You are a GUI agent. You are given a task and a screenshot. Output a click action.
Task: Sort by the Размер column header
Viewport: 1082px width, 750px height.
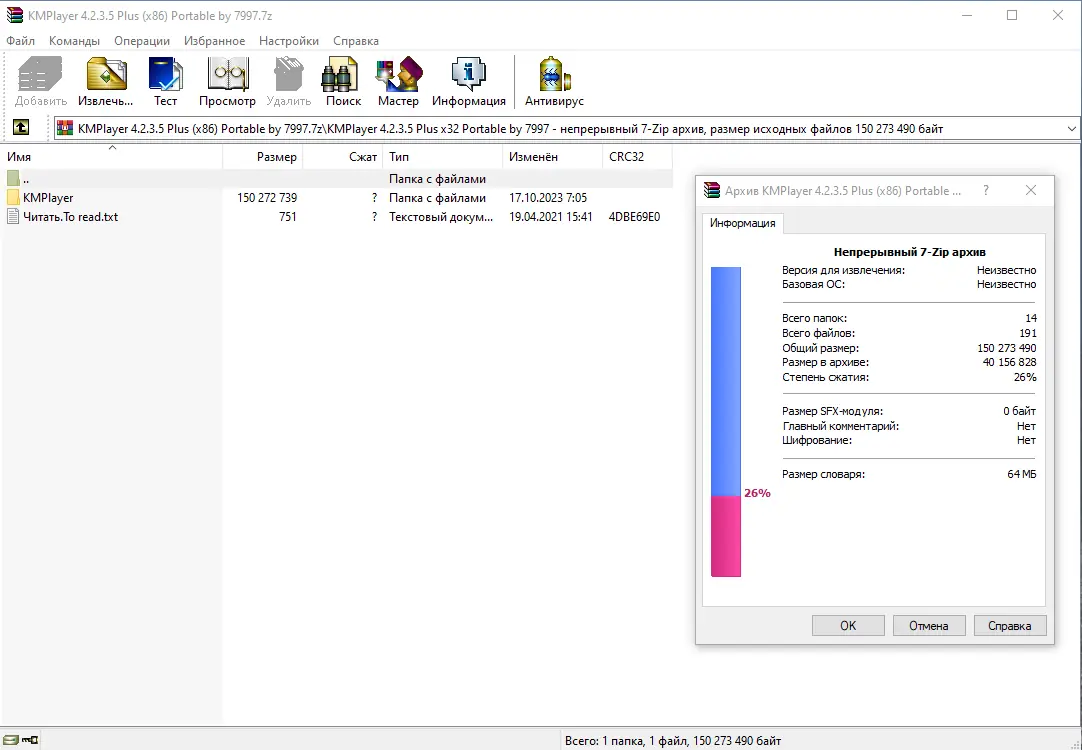(x=263, y=157)
